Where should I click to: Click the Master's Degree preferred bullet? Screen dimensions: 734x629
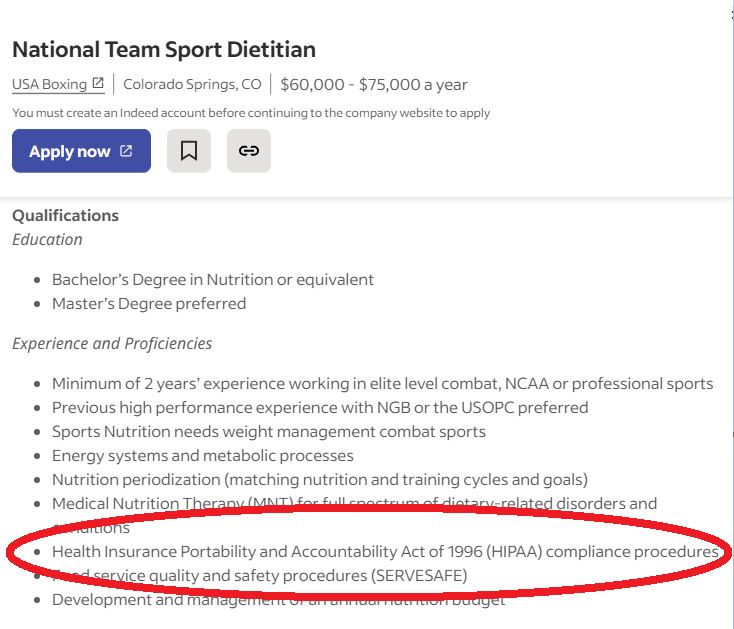149,303
